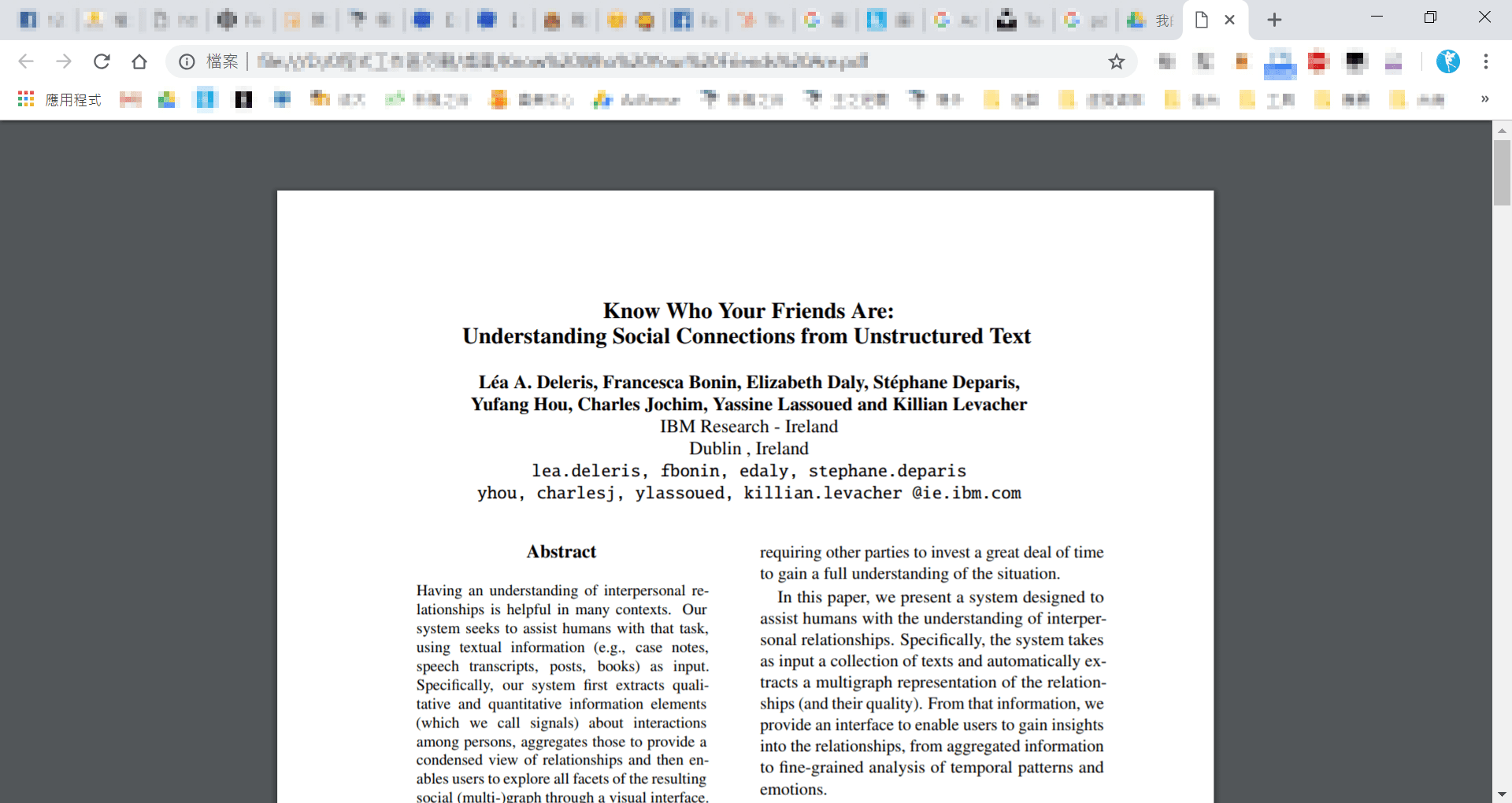The height and width of the screenshot is (803, 1512).
Task: Minimize the Chrome window
Action: (x=1377, y=17)
